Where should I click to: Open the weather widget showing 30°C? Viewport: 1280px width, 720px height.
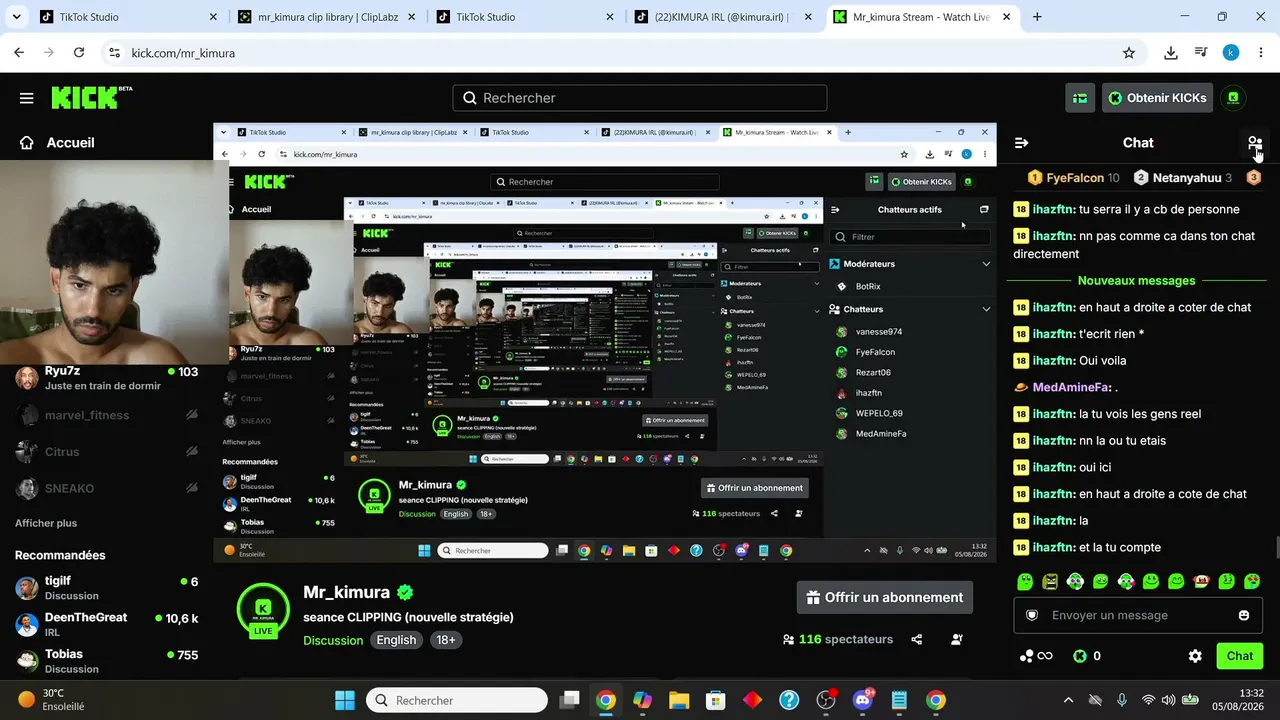click(52, 700)
